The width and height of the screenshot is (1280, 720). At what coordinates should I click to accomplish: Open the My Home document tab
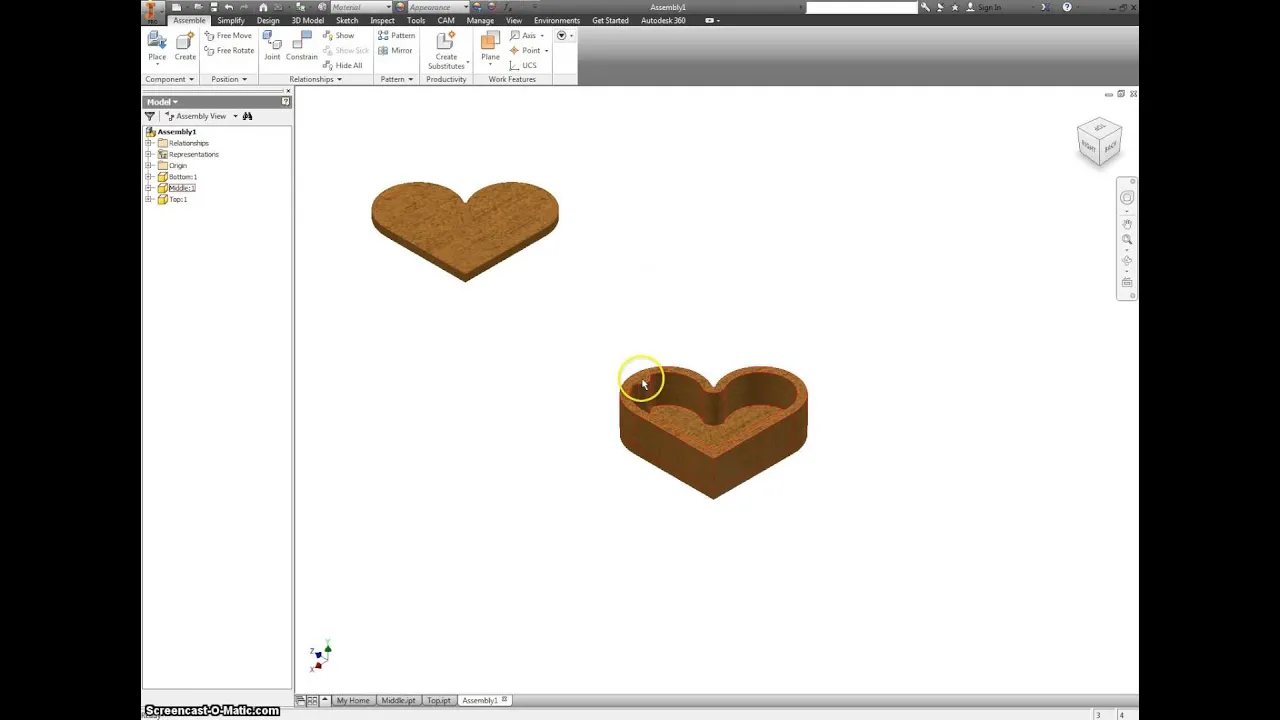click(352, 700)
